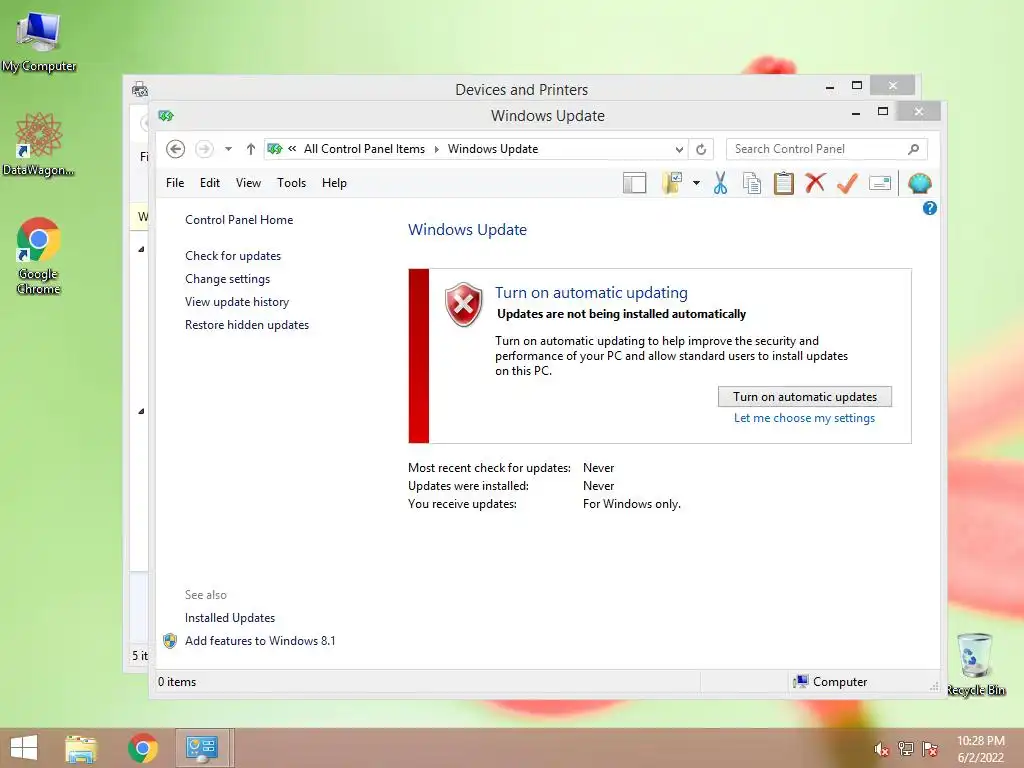1024x768 pixels.
Task: Open My Computer desktop icon
Action: pyautogui.click(x=39, y=42)
